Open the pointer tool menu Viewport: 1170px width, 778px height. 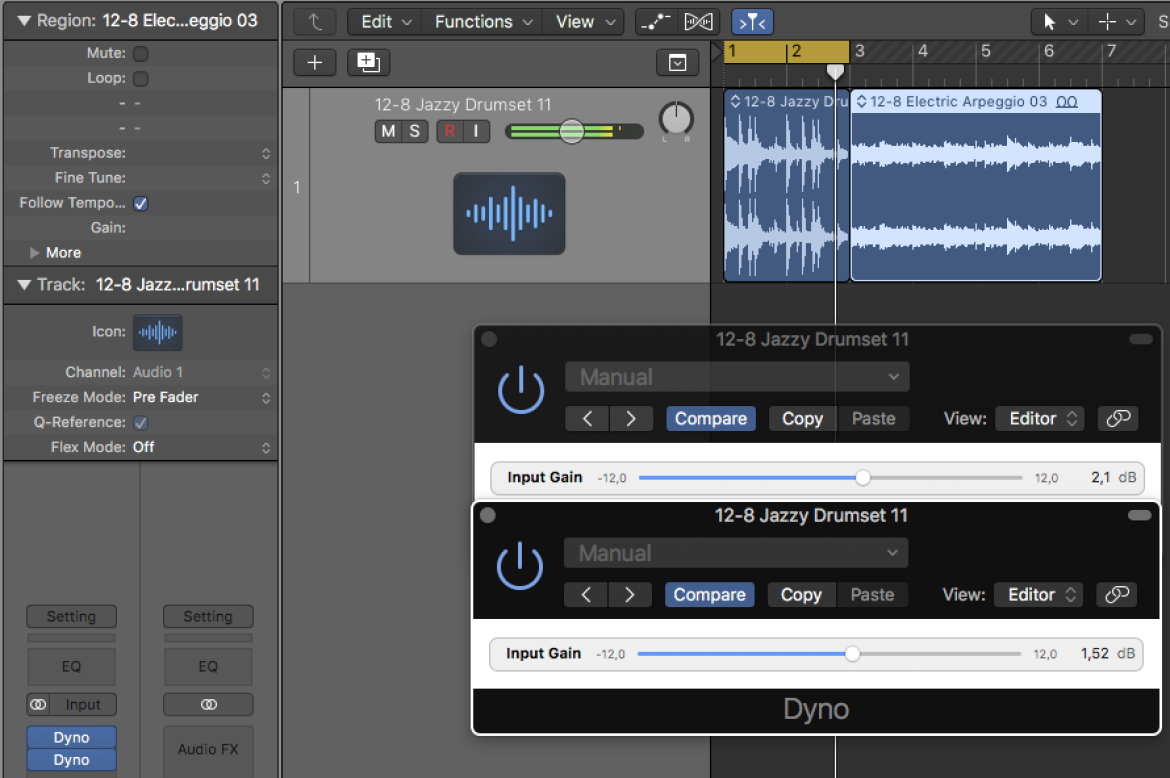(1060, 22)
